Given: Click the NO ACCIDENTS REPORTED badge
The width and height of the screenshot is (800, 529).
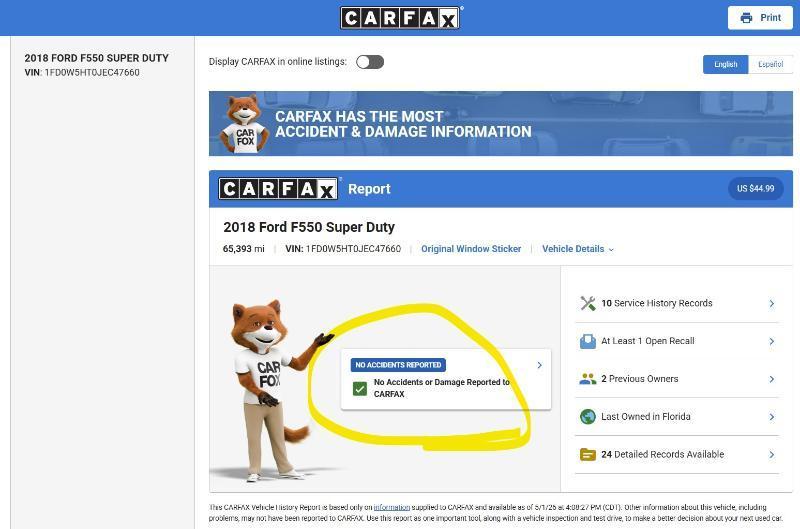Looking at the screenshot, I should (x=398, y=365).
